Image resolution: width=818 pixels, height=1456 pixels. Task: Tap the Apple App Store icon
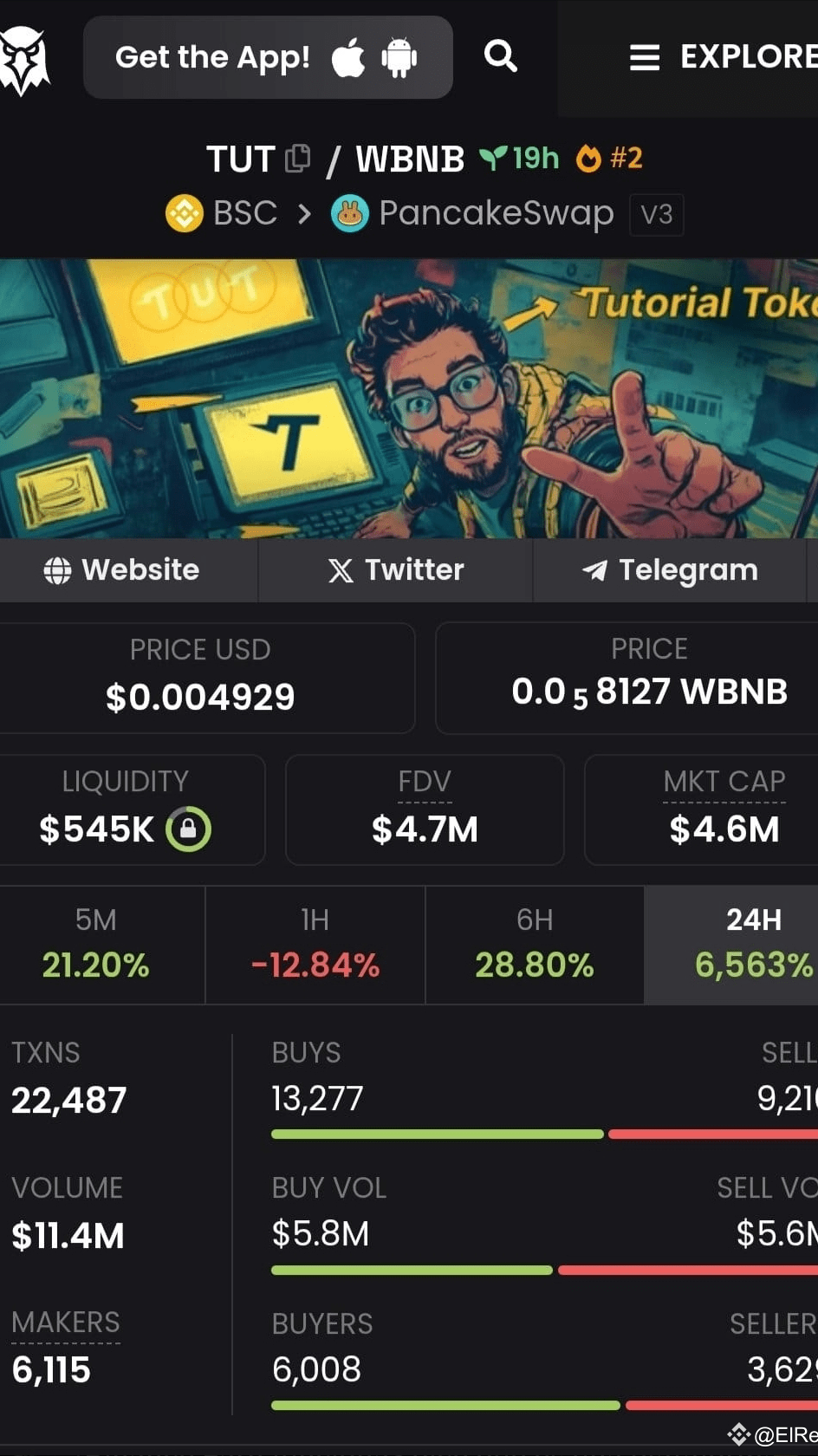click(348, 57)
